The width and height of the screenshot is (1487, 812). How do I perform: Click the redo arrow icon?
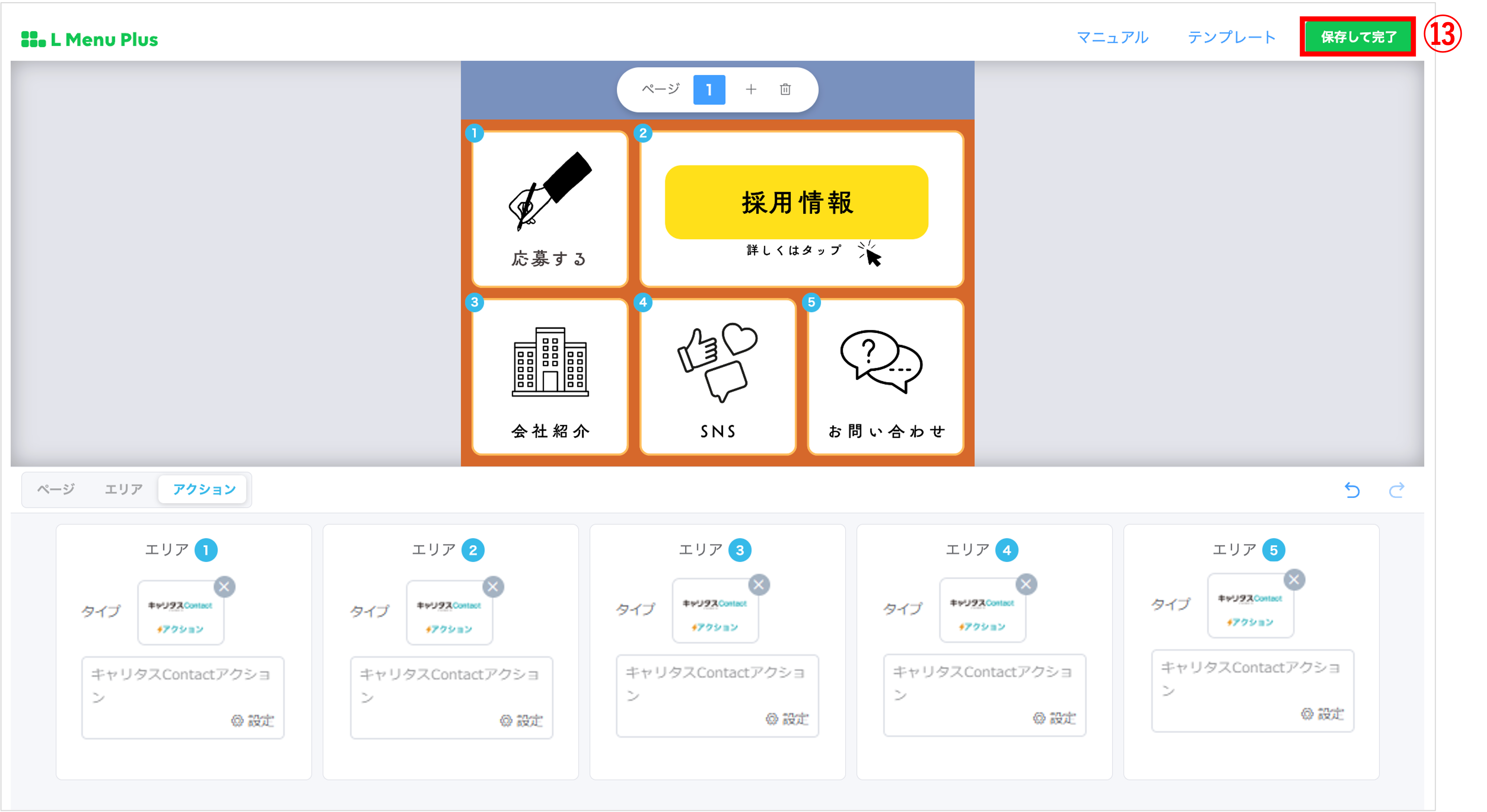coord(1396,490)
